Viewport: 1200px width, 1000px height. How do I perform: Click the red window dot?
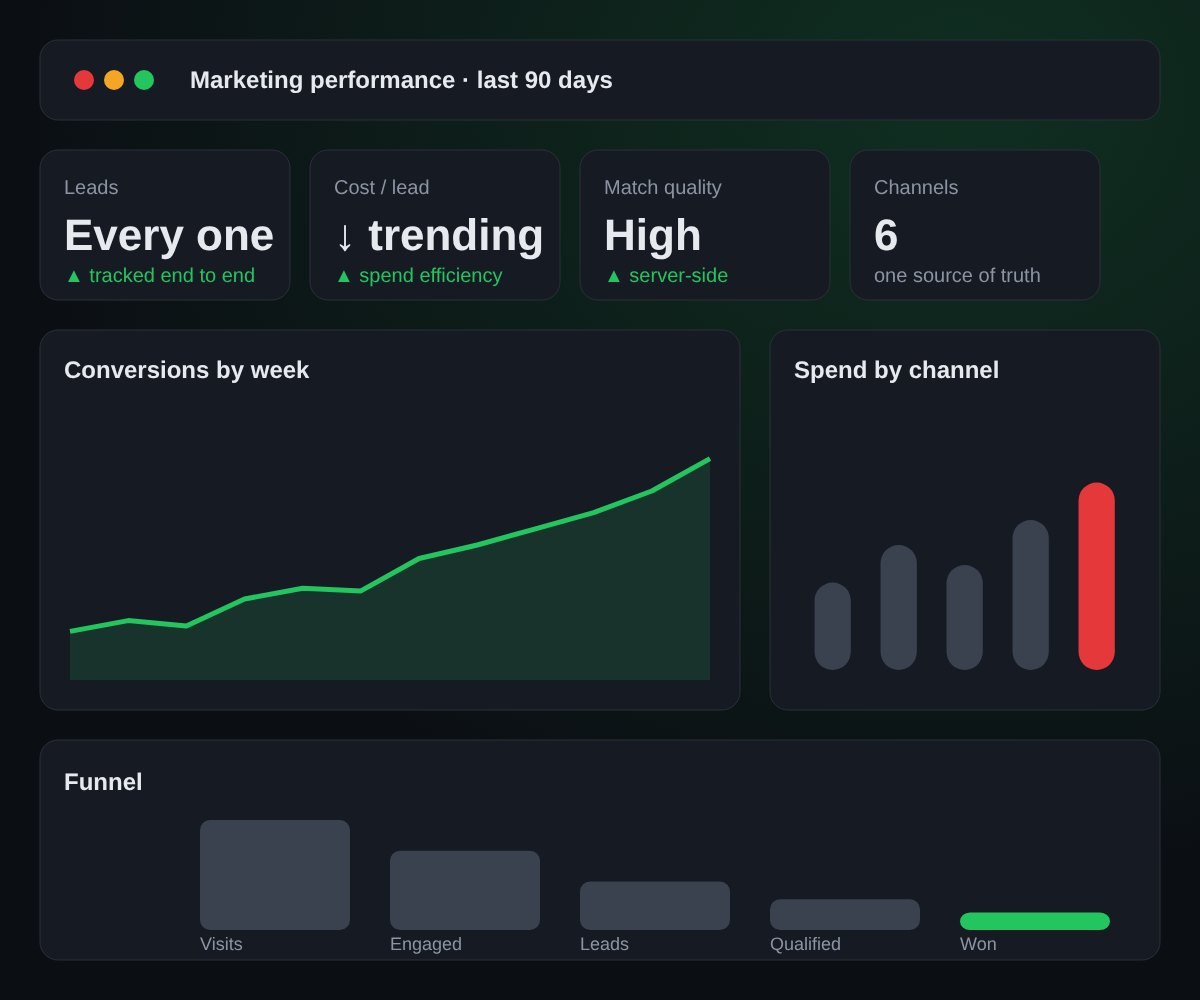coord(84,80)
